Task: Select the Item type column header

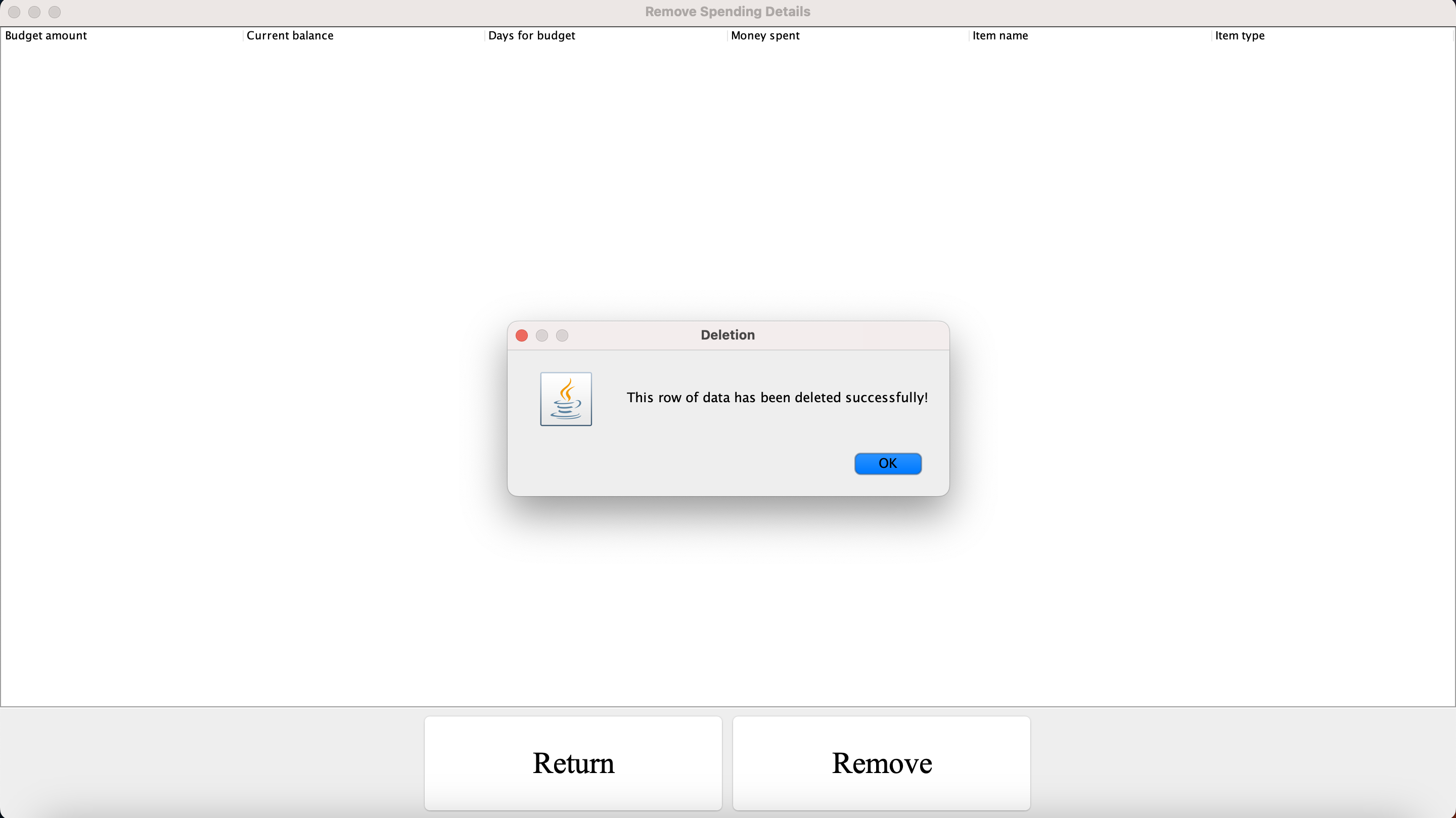Action: coord(1240,35)
